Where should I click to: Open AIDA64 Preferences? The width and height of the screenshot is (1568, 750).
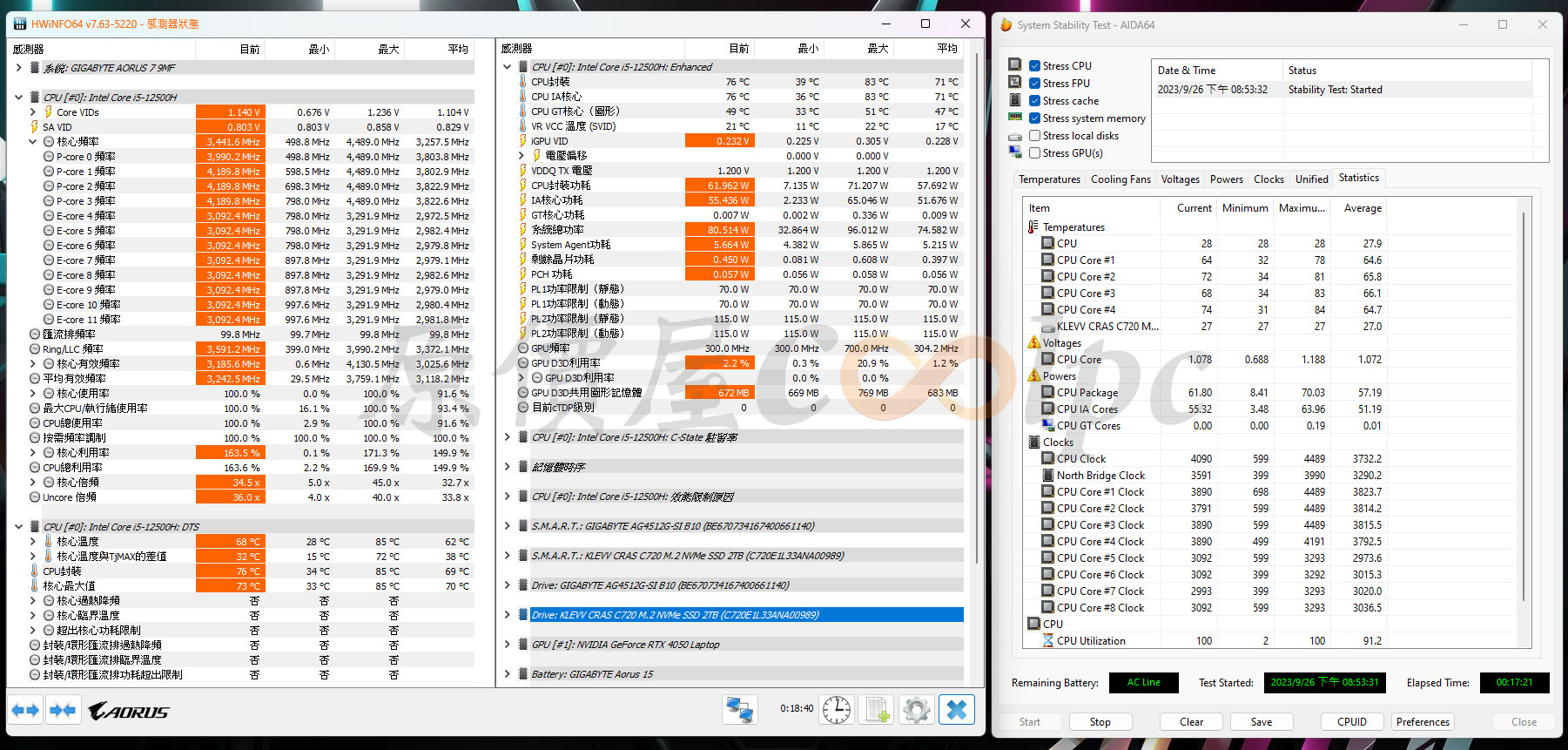pos(1423,722)
